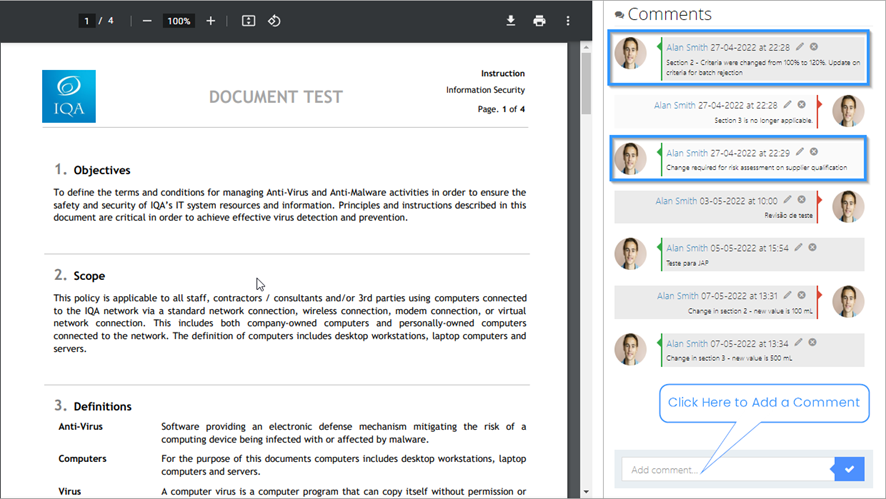
Task: Click Alan Smith name on 15:54 comment
Action: click(x=687, y=248)
